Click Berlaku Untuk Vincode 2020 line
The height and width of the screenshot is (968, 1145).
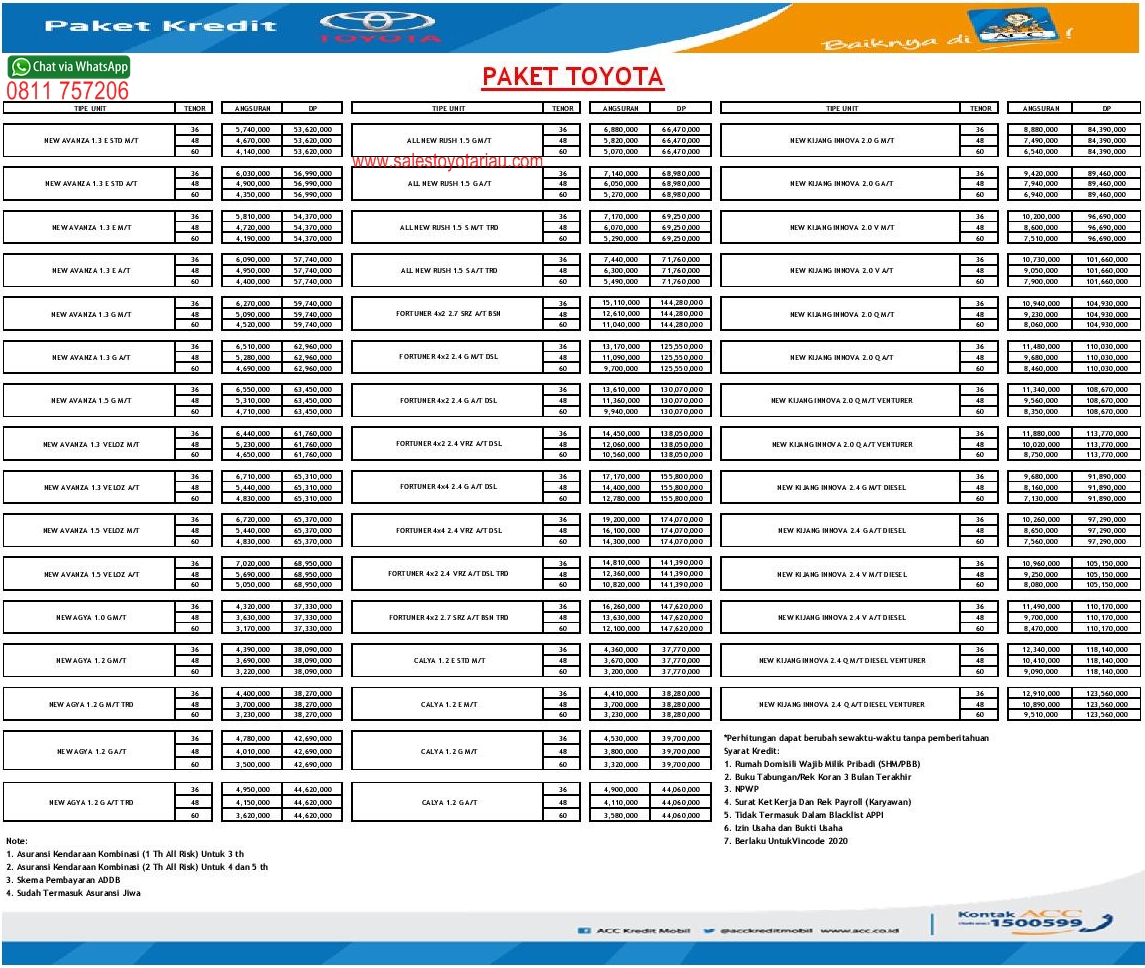[786, 841]
